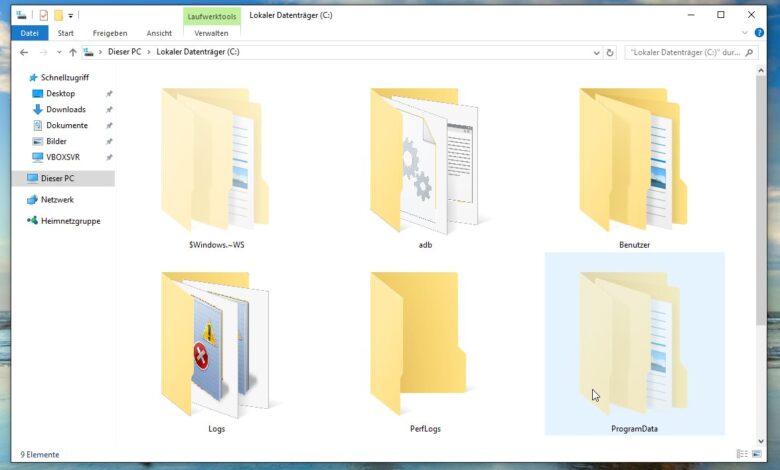Image resolution: width=780 pixels, height=470 pixels.
Task: Open the Ansicht ribbon tab
Action: 160,33
